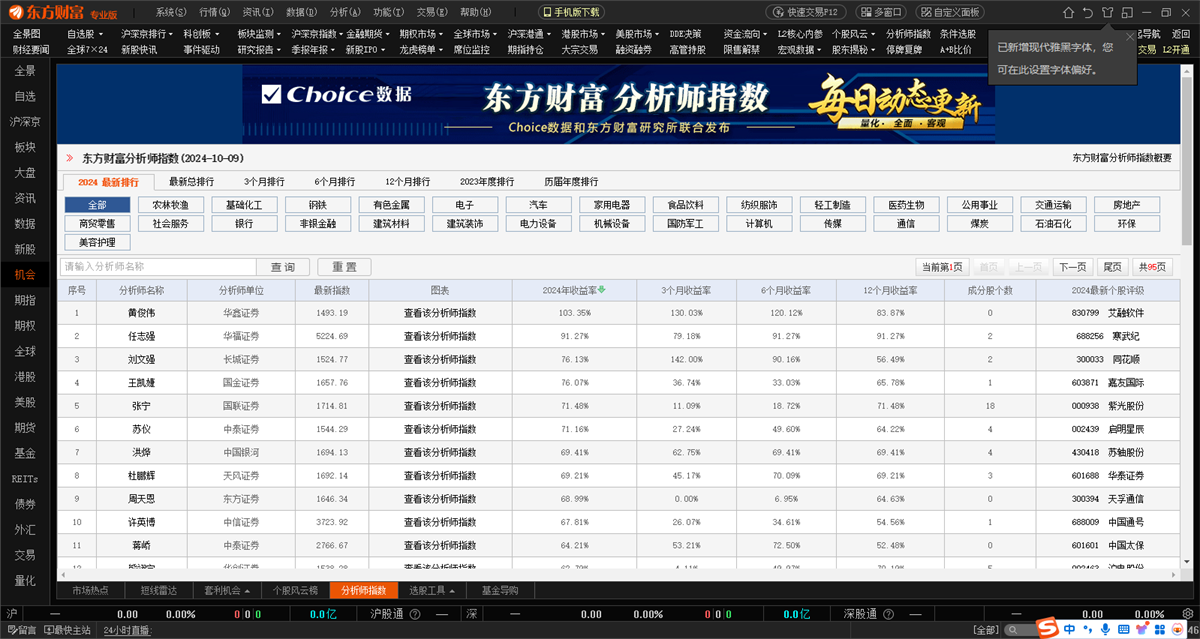Select the 银行 industry filter
The width and height of the screenshot is (1200, 639).
click(x=244, y=223)
